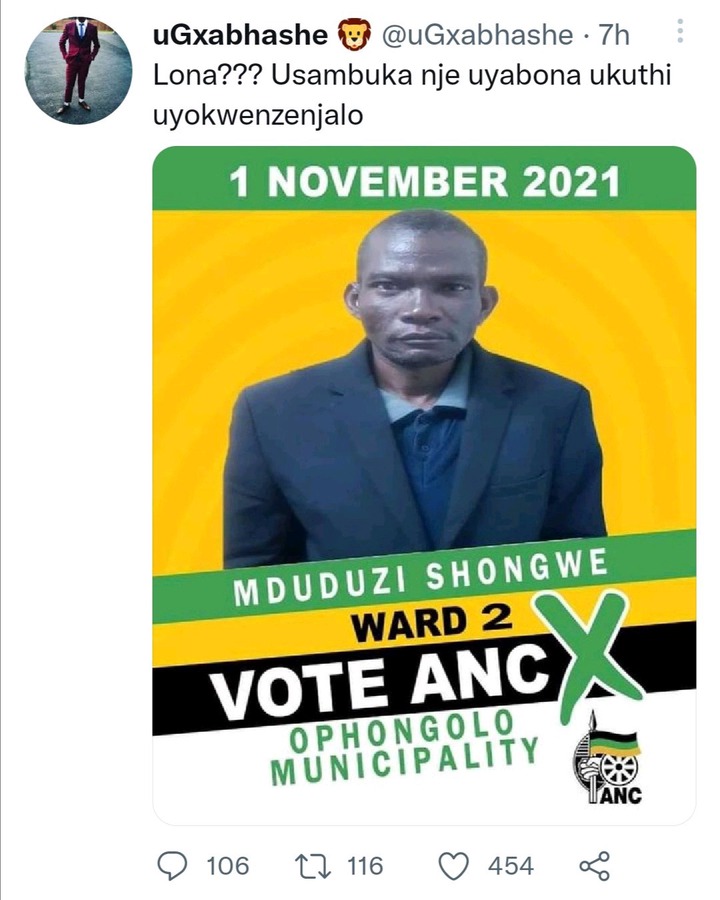
Task: Like the tweet with the heart icon
Action: tap(454, 866)
